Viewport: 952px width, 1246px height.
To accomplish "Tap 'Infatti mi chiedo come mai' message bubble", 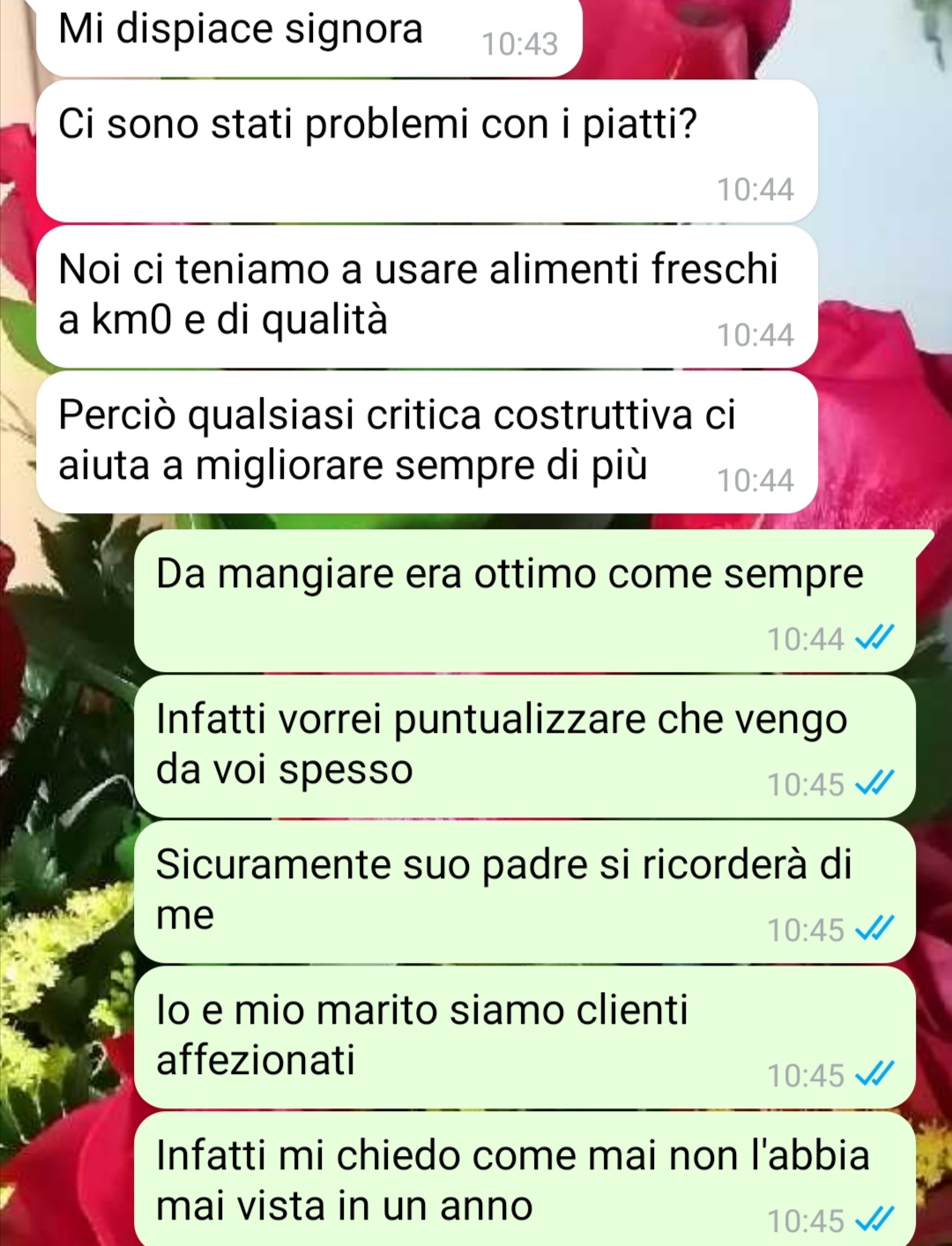I will click(x=524, y=1180).
